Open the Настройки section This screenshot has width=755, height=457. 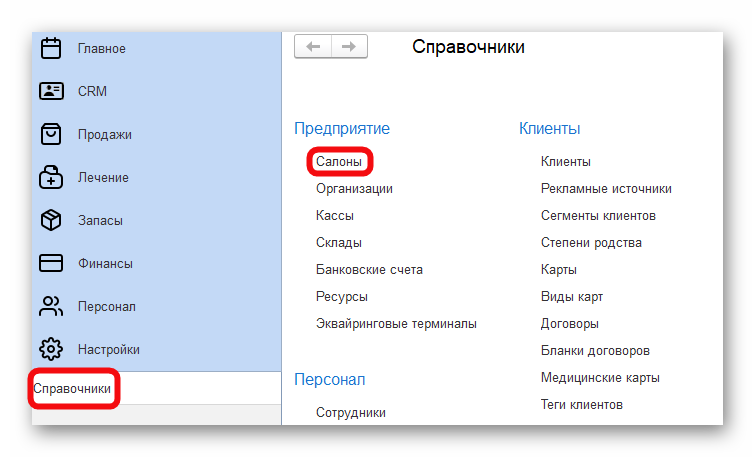(x=109, y=350)
